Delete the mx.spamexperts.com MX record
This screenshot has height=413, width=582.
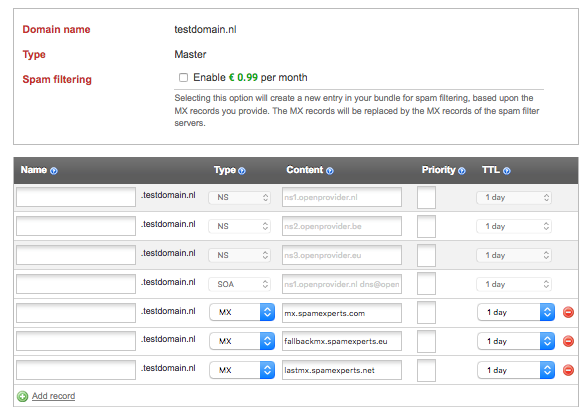pos(568,312)
